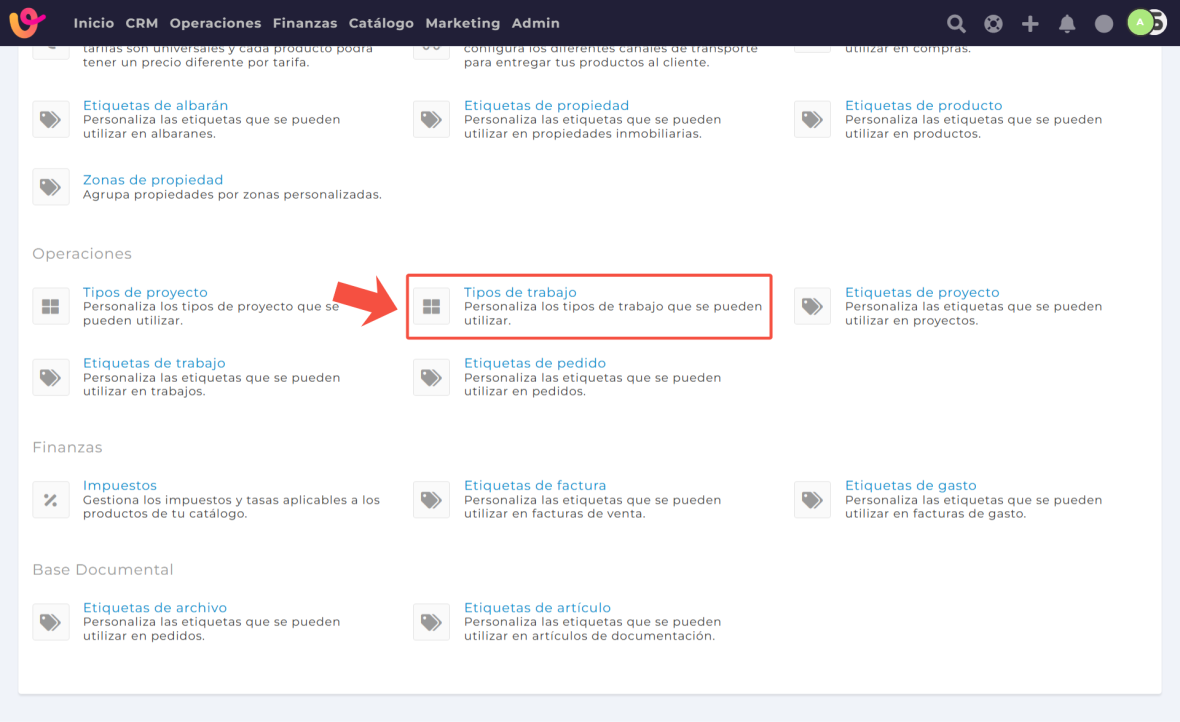Open the Zonas de propiedad link

152,180
